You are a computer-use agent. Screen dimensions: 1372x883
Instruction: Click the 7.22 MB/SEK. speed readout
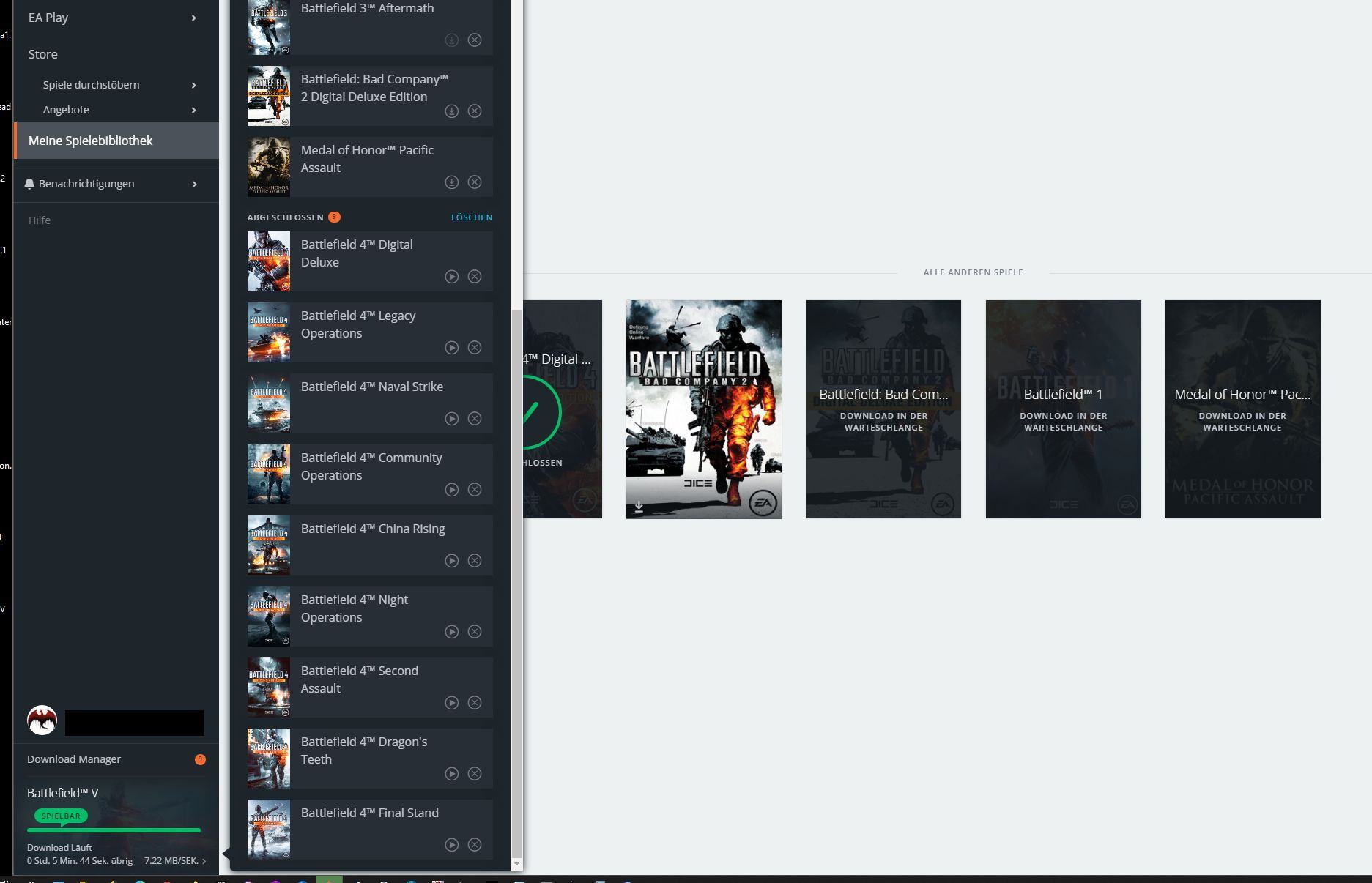pyautogui.click(x=171, y=861)
